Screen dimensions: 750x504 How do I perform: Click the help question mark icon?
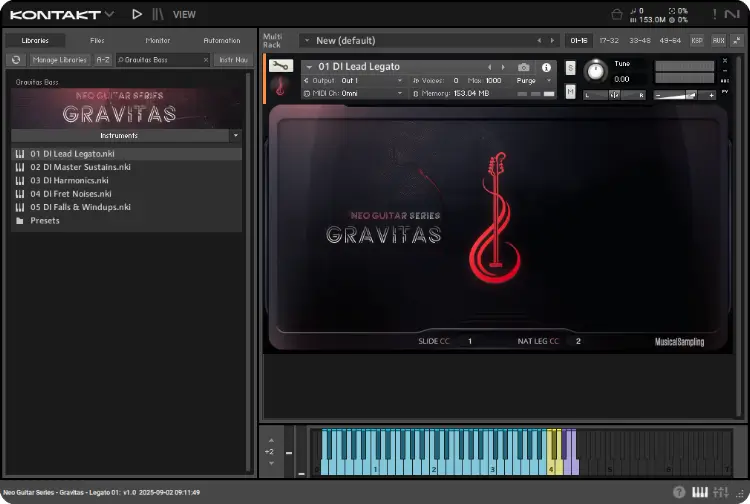pos(680,492)
